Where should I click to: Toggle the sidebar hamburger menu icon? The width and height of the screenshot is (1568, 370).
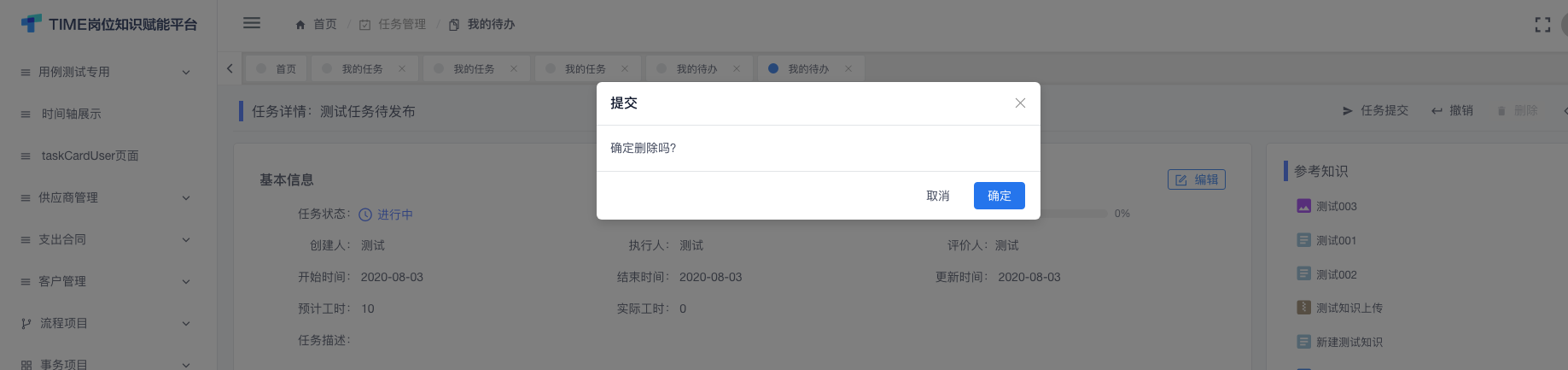tap(252, 23)
